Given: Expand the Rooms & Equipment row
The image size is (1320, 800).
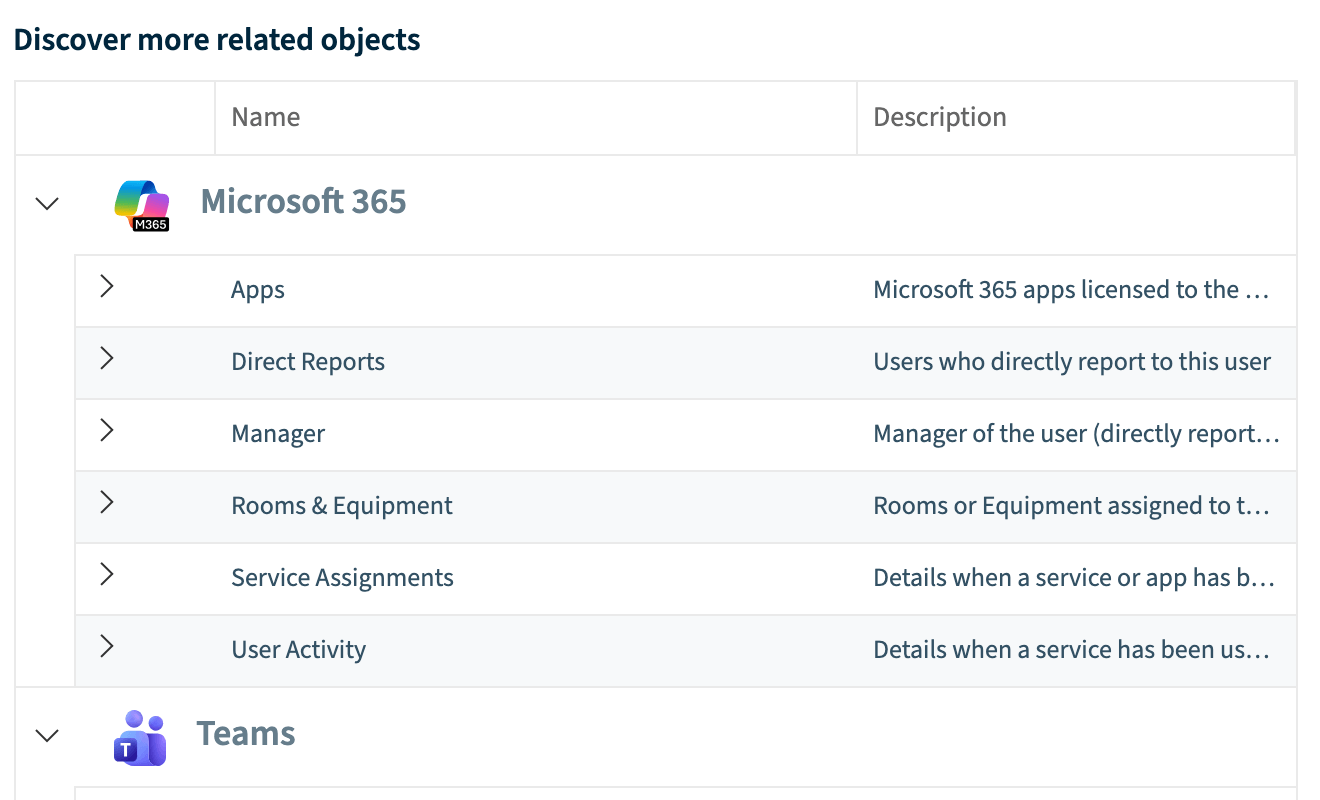Looking at the screenshot, I should tap(107, 503).
